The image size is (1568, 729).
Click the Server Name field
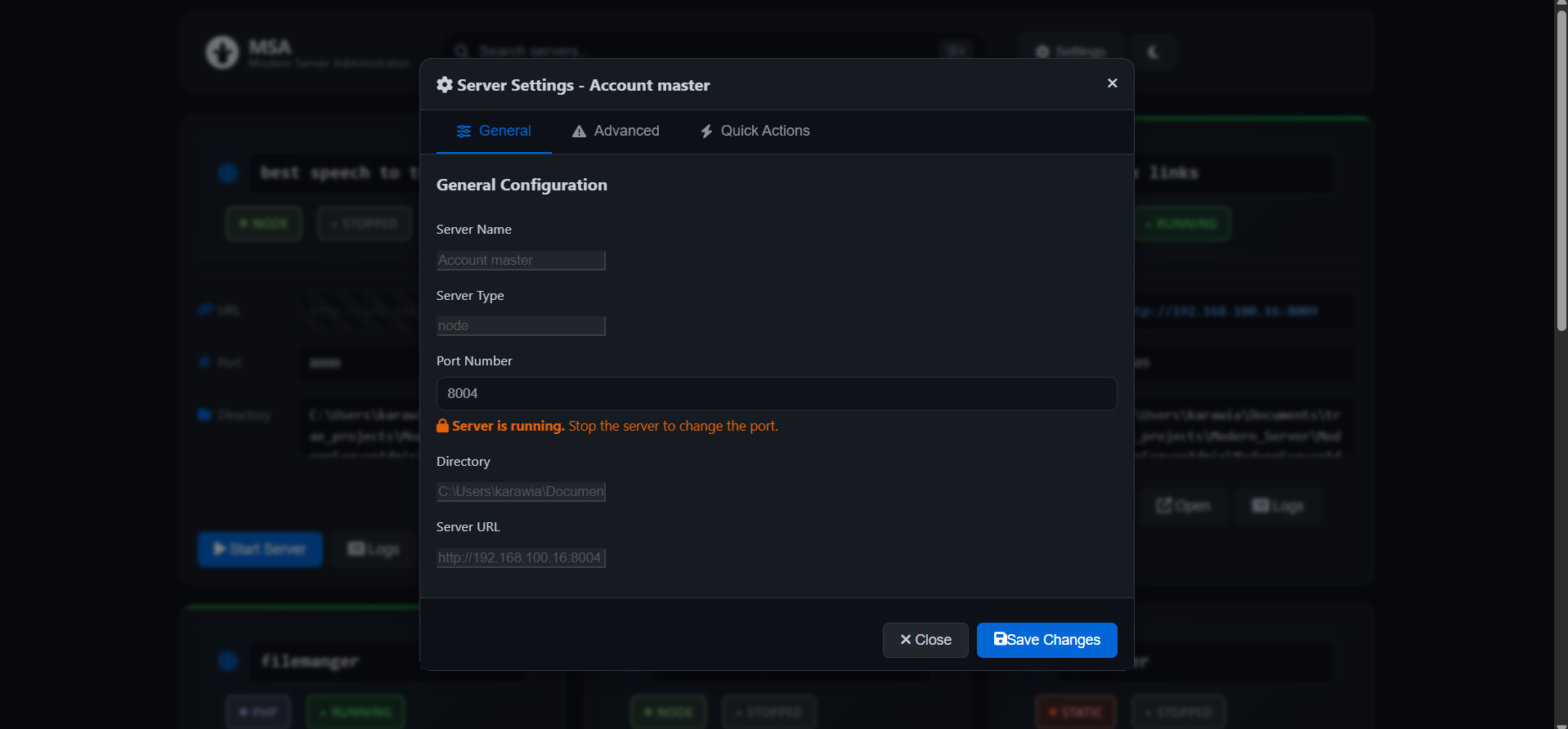point(521,260)
